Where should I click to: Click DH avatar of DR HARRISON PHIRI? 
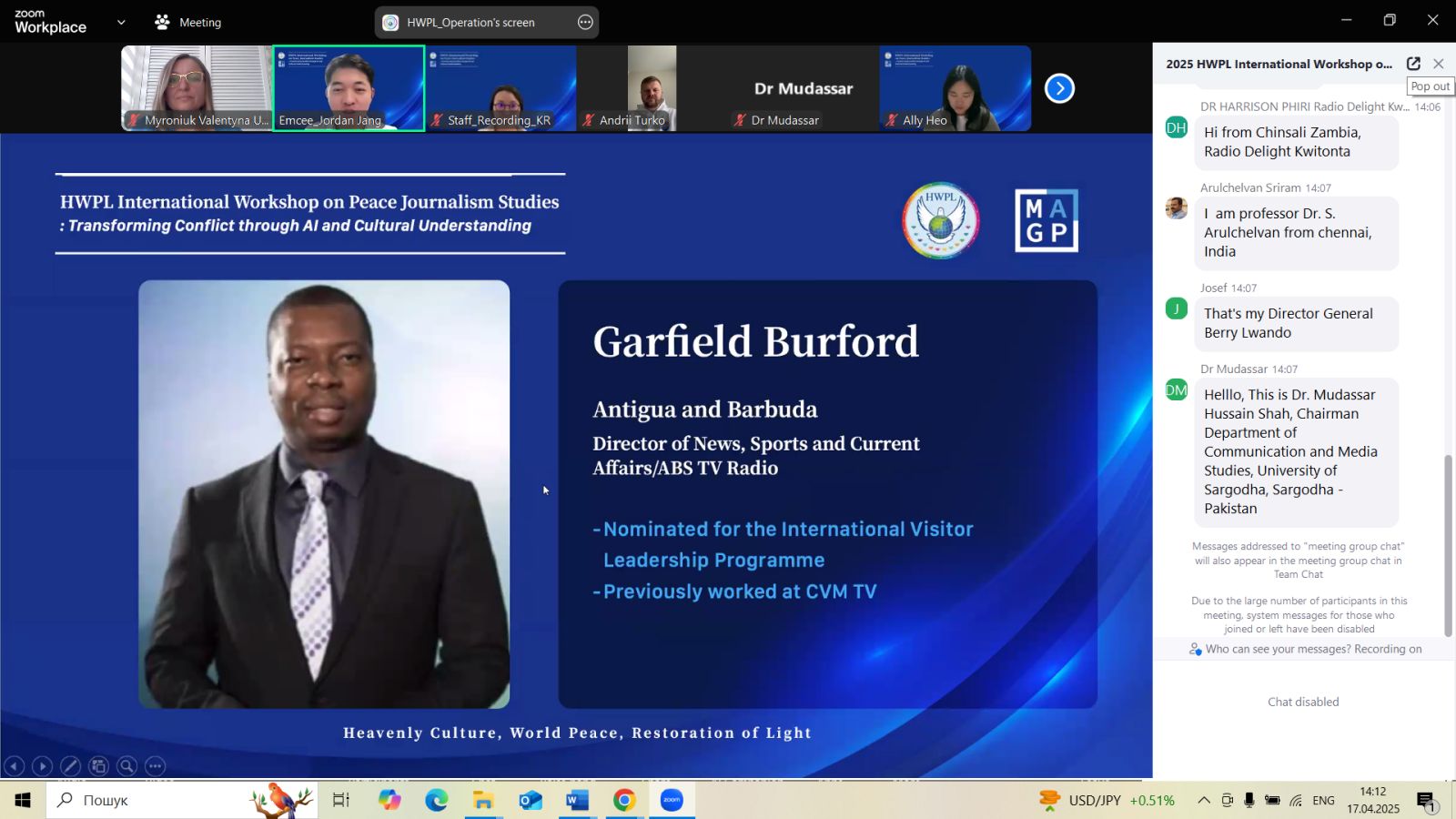point(1177,127)
